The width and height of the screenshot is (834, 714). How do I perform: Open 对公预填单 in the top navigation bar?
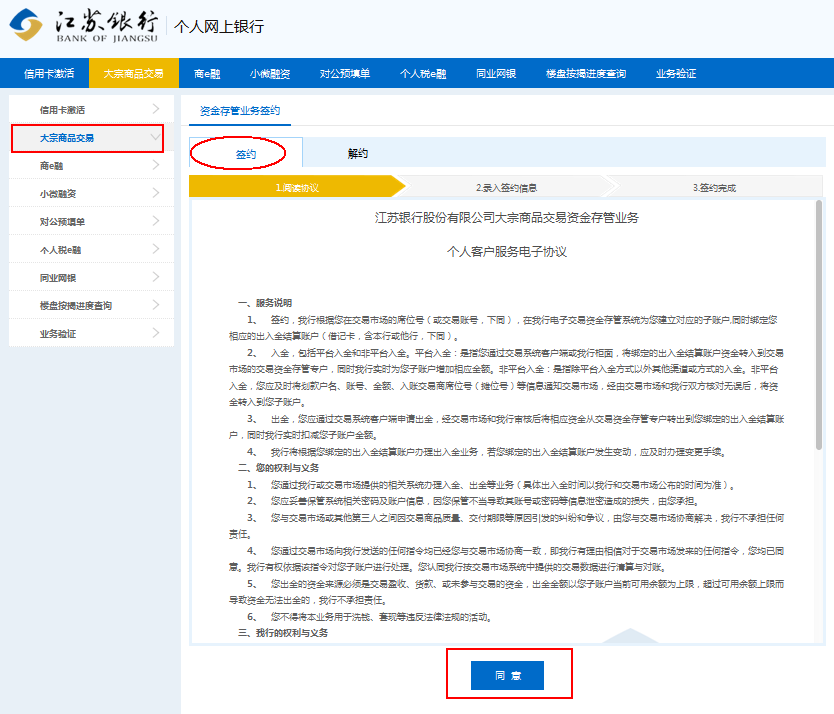click(x=345, y=73)
